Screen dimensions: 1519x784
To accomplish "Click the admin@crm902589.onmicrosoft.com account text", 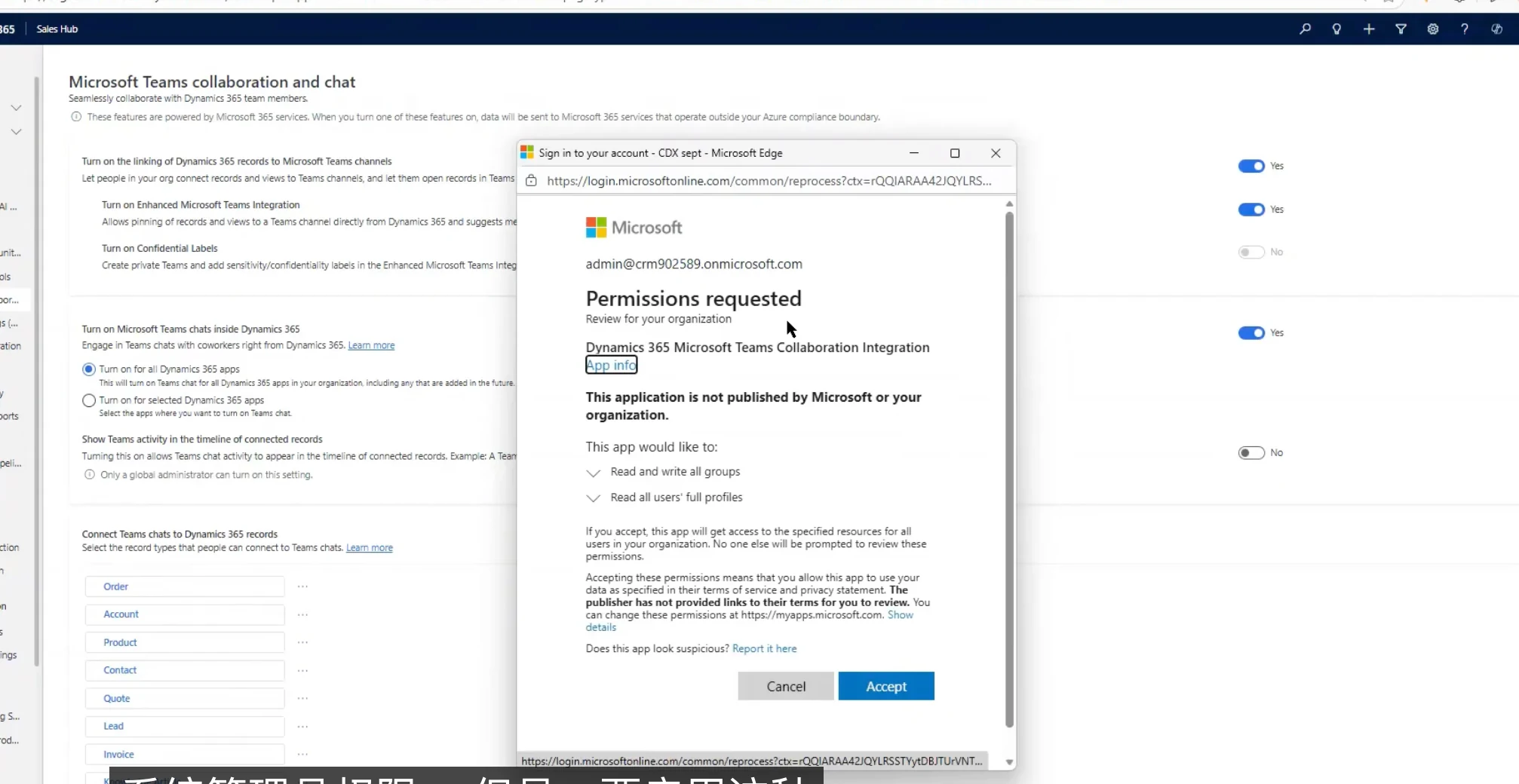I will pyautogui.click(x=694, y=264).
